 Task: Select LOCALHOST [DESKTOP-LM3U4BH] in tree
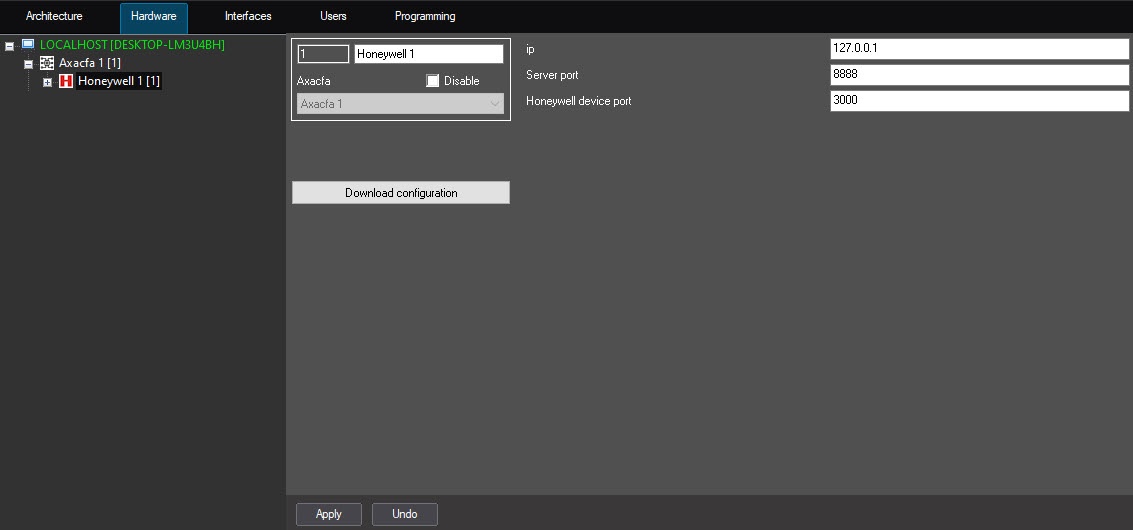132,45
